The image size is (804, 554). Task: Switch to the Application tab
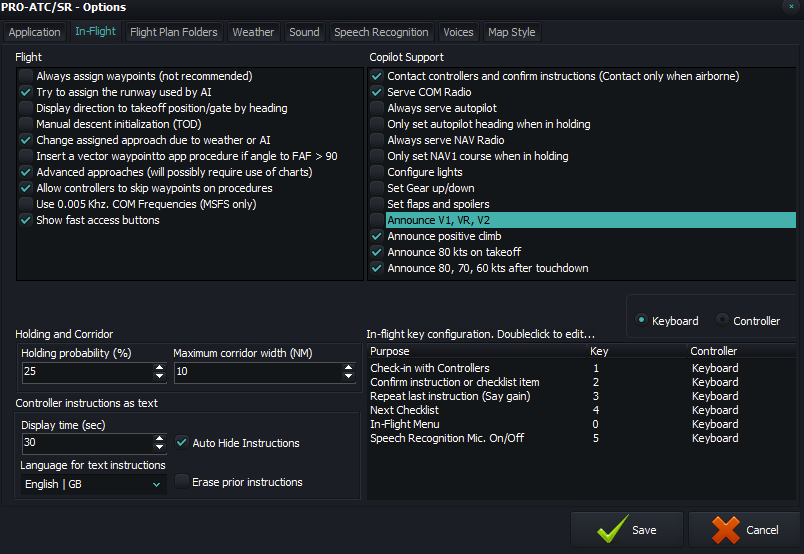(x=34, y=32)
